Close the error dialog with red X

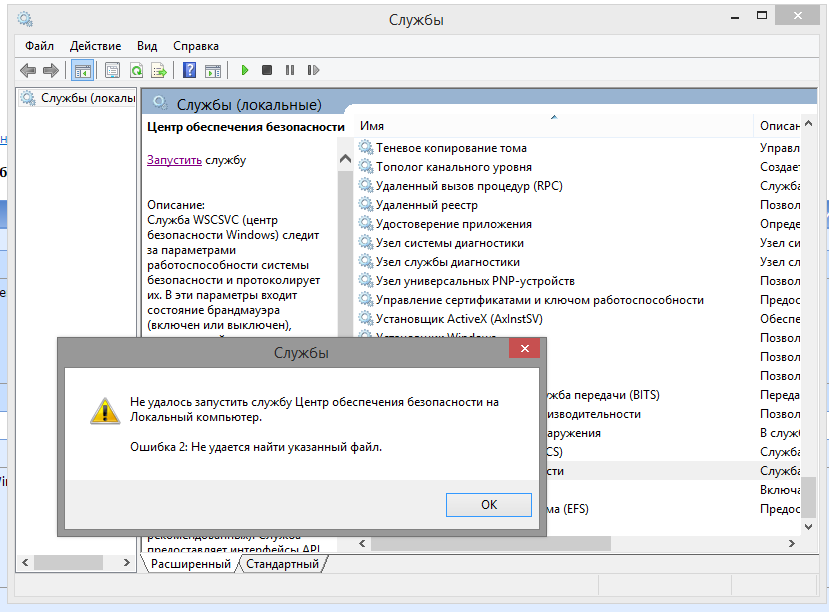[525, 351]
